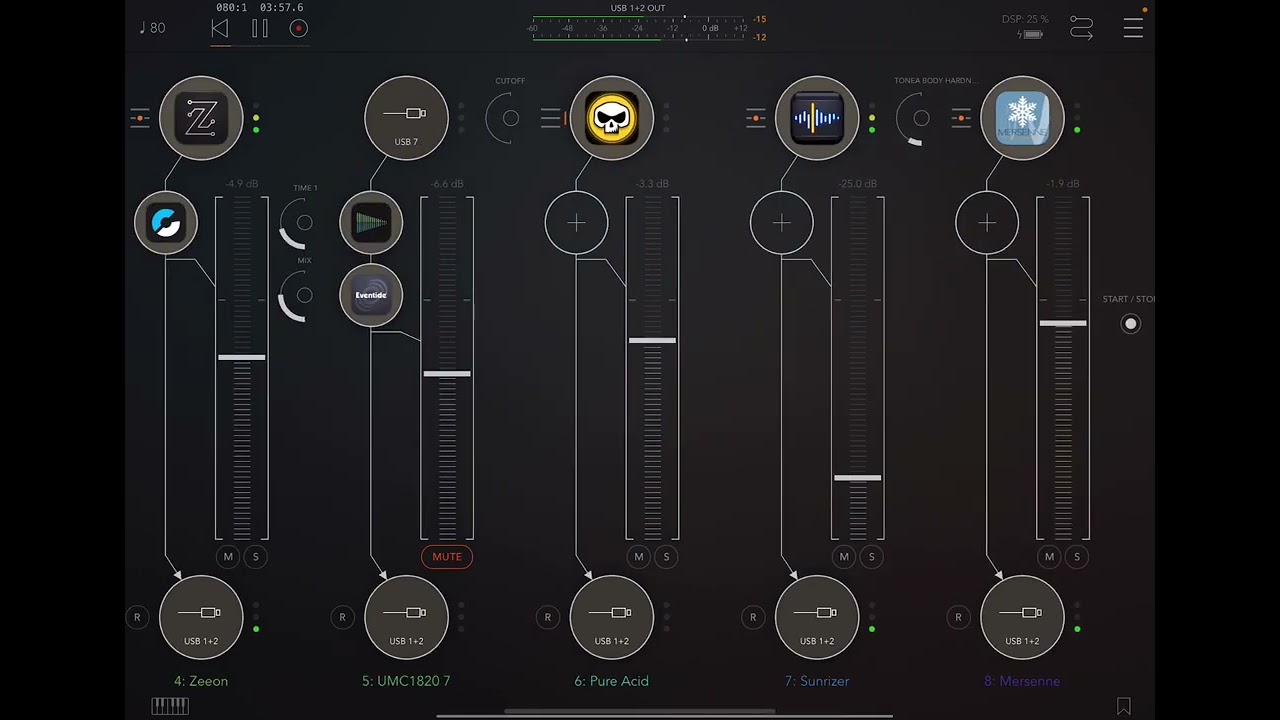1280x720 pixels.
Task: Click the DSP: 25 % indicator
Action: (x=1025, y=19)
